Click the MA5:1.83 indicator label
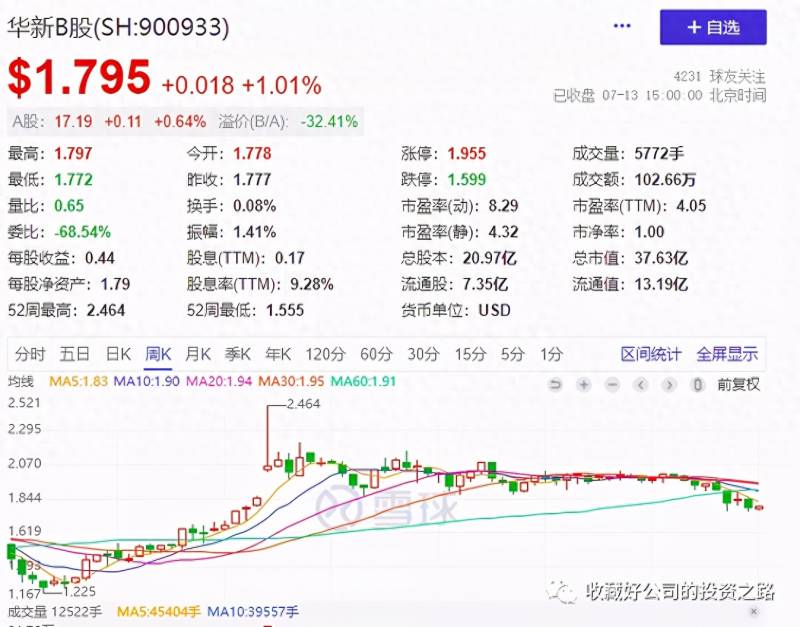Viewport: 800px width, 627px height. tap(78, 381)
